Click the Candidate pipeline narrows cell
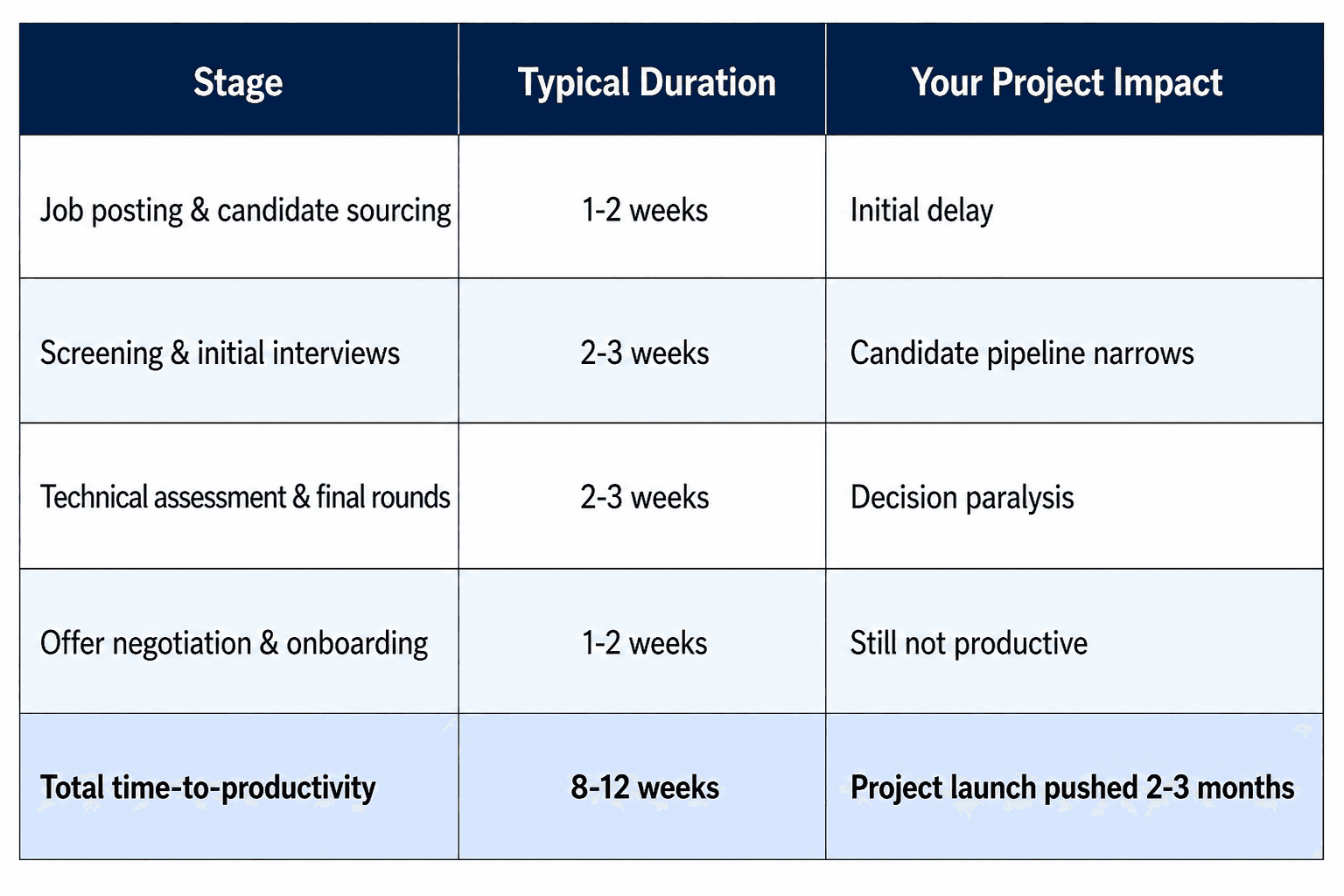This screenshot has width=1344, height=896. 1074,351
